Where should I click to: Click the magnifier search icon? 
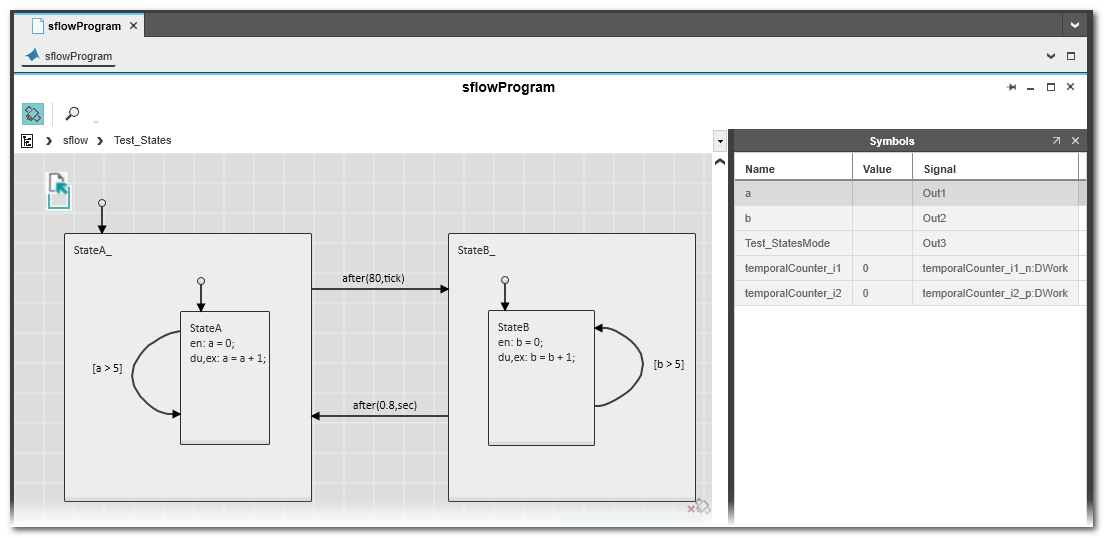pyautogui.click(x=72, y=113)
